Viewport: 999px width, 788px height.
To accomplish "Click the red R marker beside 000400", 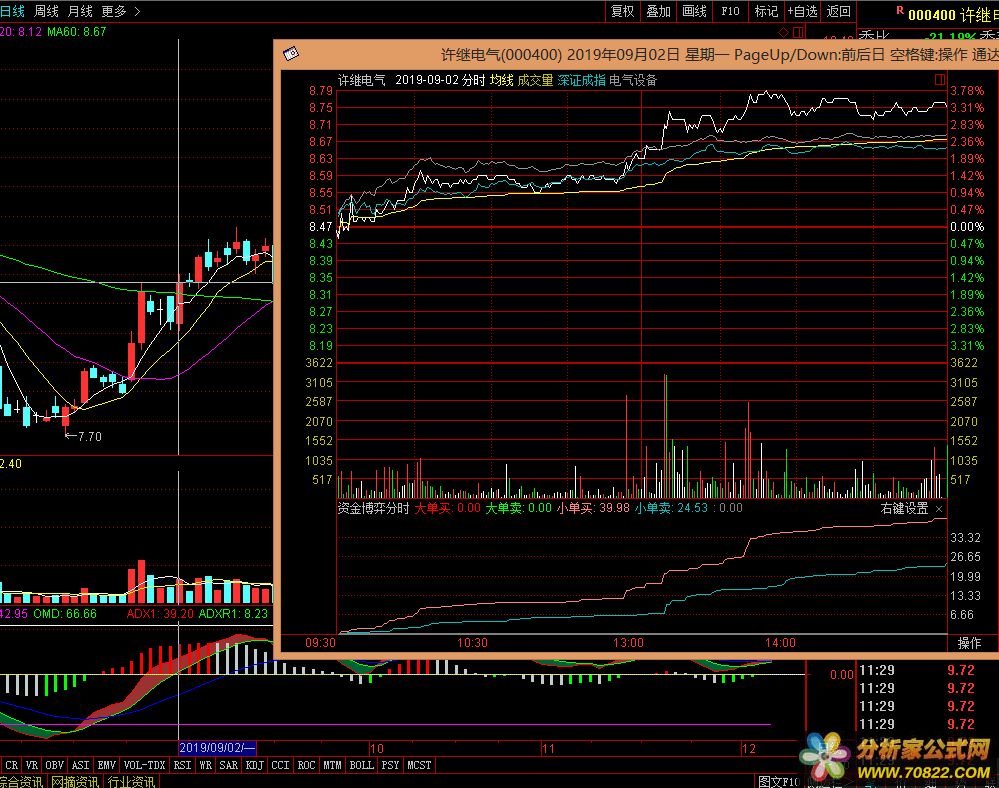I will (900, 10).
